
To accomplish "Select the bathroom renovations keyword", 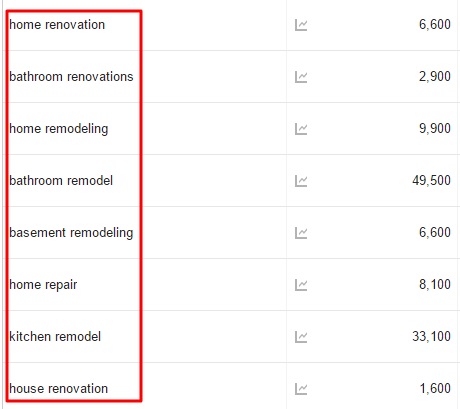I will tap(71, 77).
